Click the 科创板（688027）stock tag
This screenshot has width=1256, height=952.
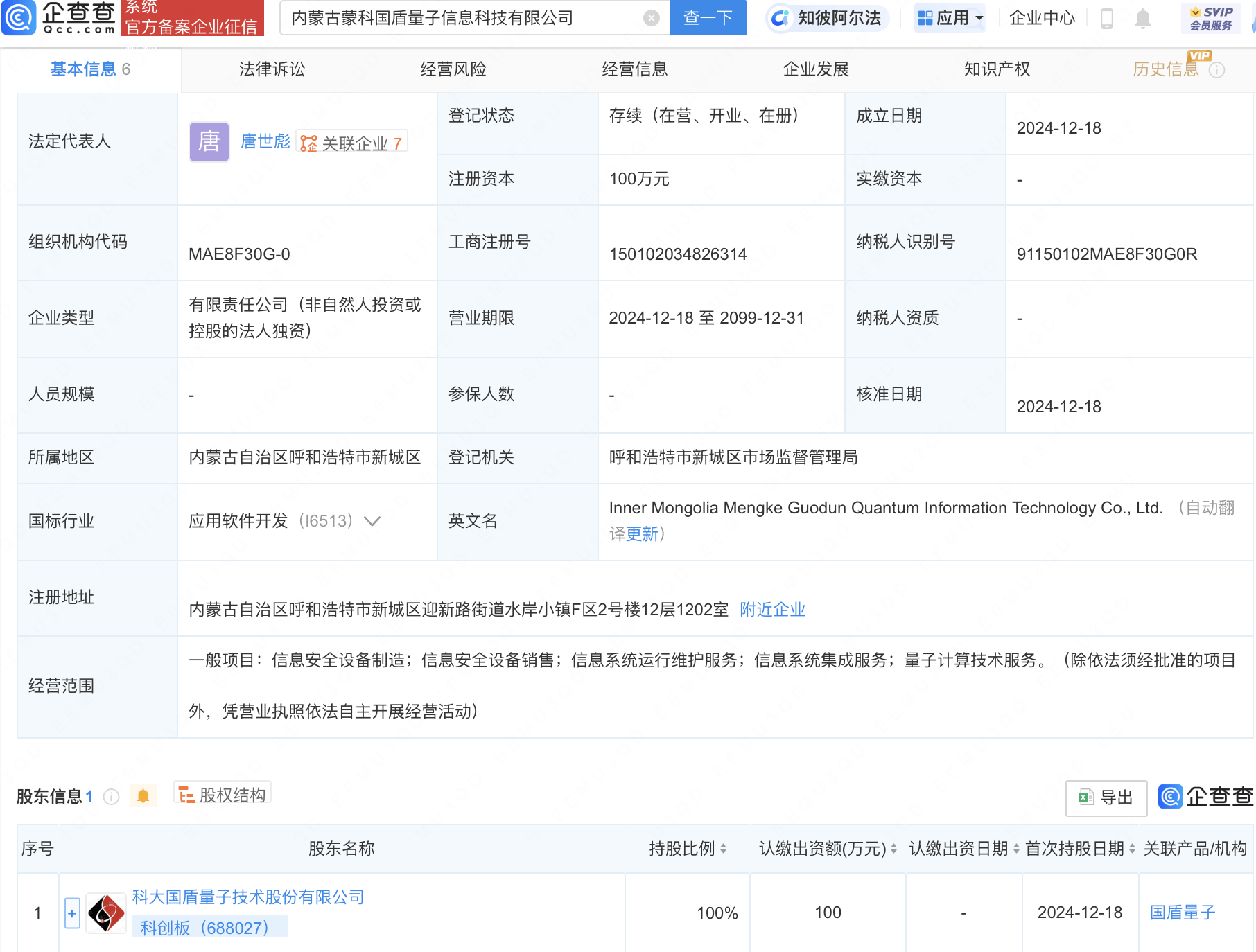click(x=209, y=928)
